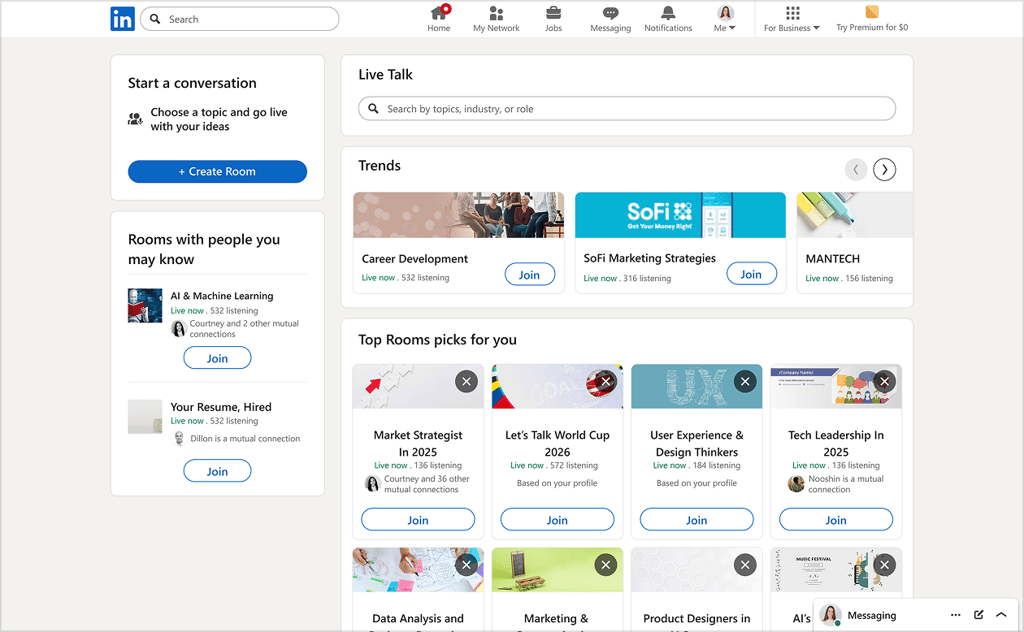Dismiss the User Experience & Design Thinkers card
Viewport: 1024px width, 632px height.
pyautogui.click(x=745, y=381)
